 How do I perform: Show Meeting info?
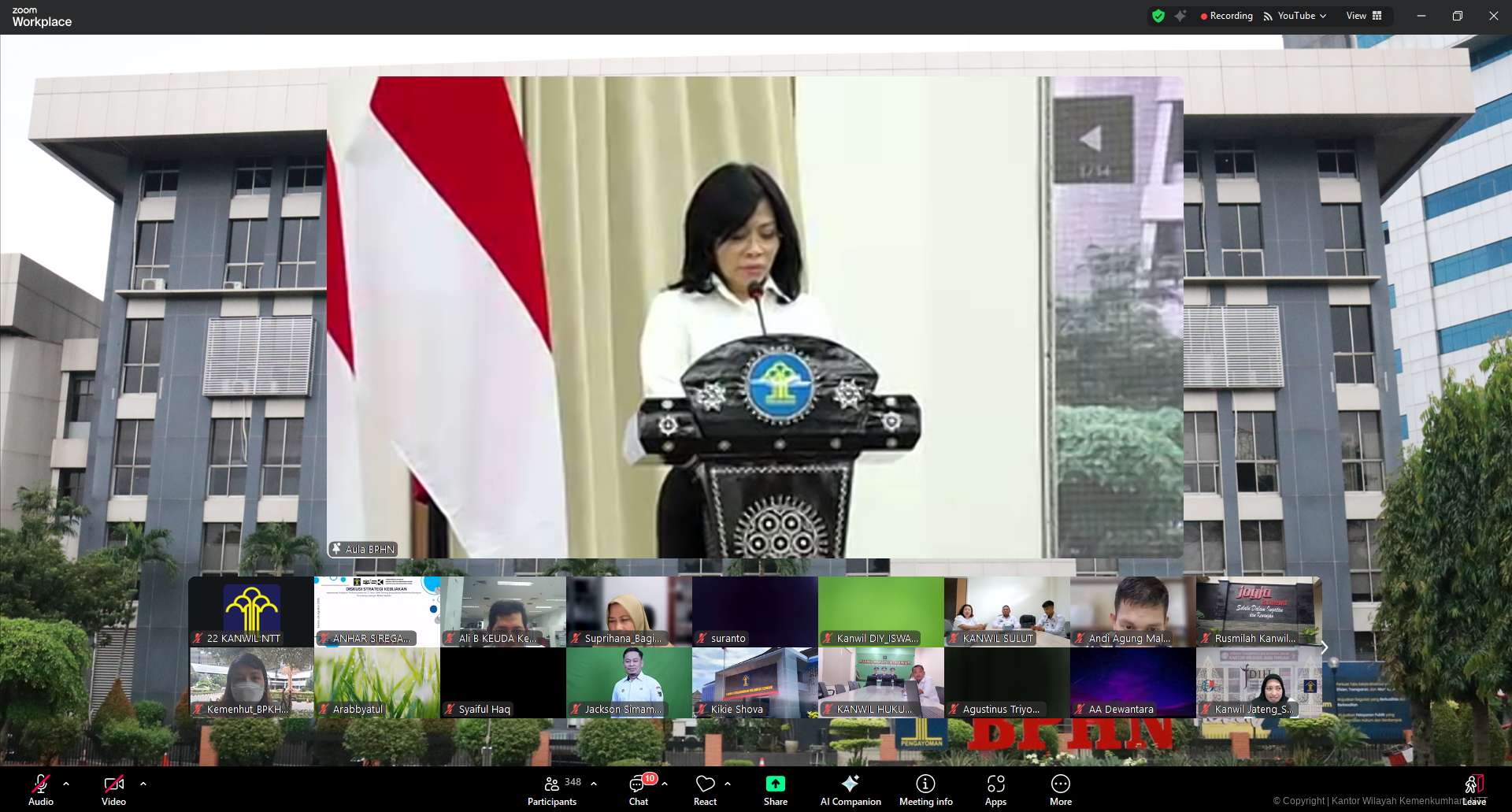(925, 790)
